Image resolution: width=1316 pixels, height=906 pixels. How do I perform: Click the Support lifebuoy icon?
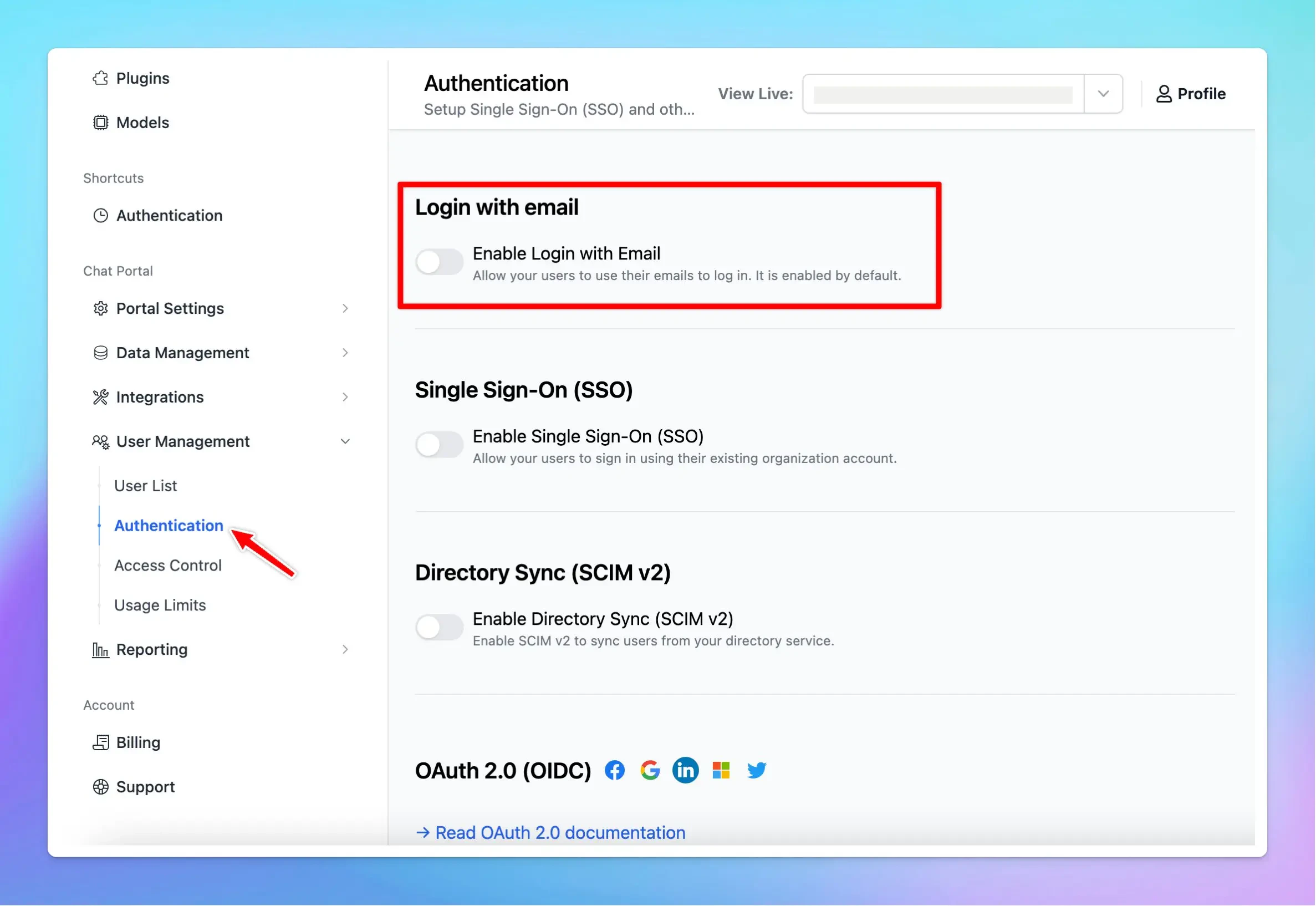(x=100, y=787)
